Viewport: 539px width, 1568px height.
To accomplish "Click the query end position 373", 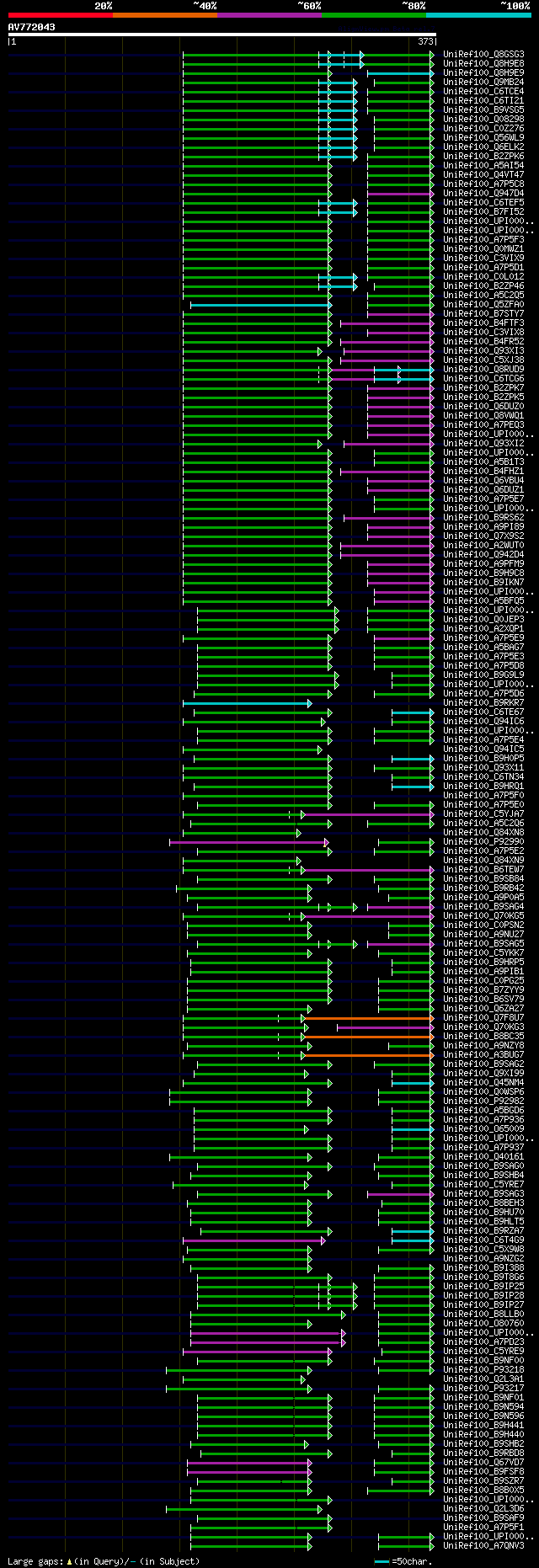I will 425,41.
